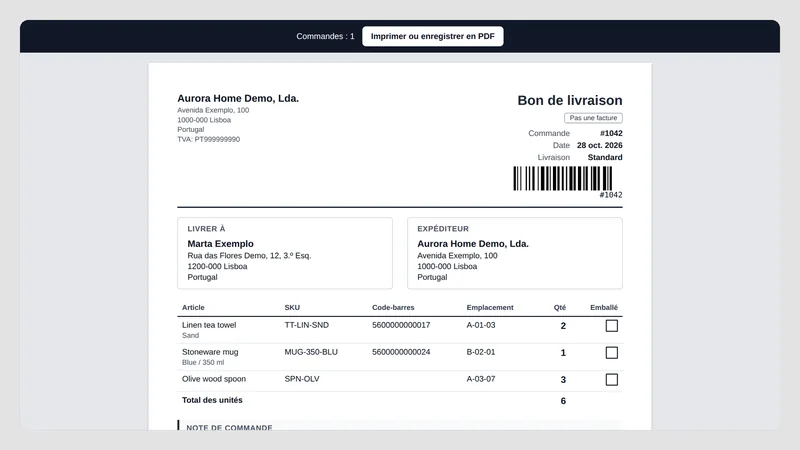Click 'TVA: PT999999990' text
Viewport: 800px width, 450px height.
point(208,139)
